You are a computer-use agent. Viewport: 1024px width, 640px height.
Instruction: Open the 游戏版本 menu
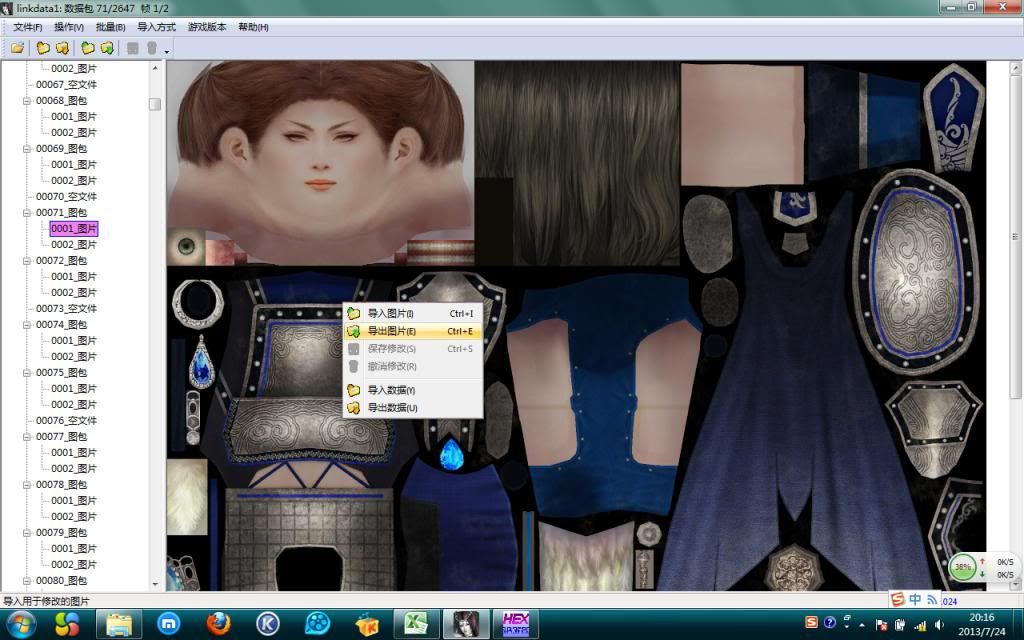[x=206, y=27]
